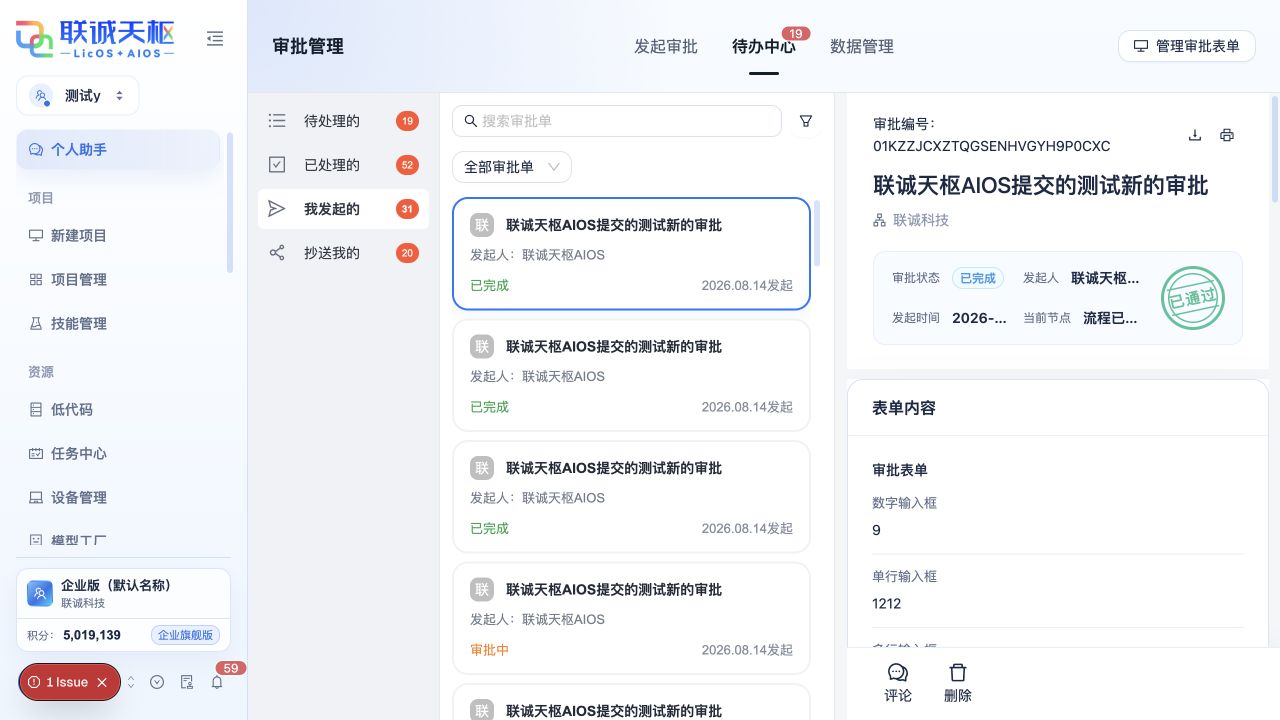1280x720 pixels.
Task: Switch to the 发起审批 tab
Action: tap(666, 46)
